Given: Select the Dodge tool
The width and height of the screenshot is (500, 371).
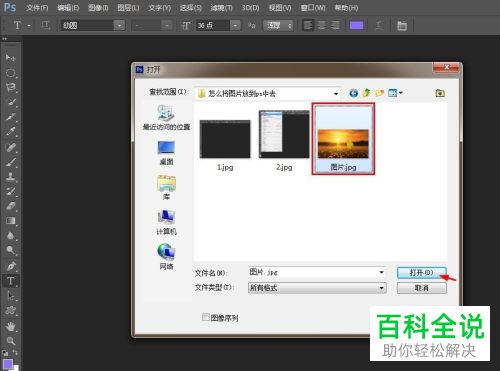Looking at the screenshot, I should click(10, 250).
